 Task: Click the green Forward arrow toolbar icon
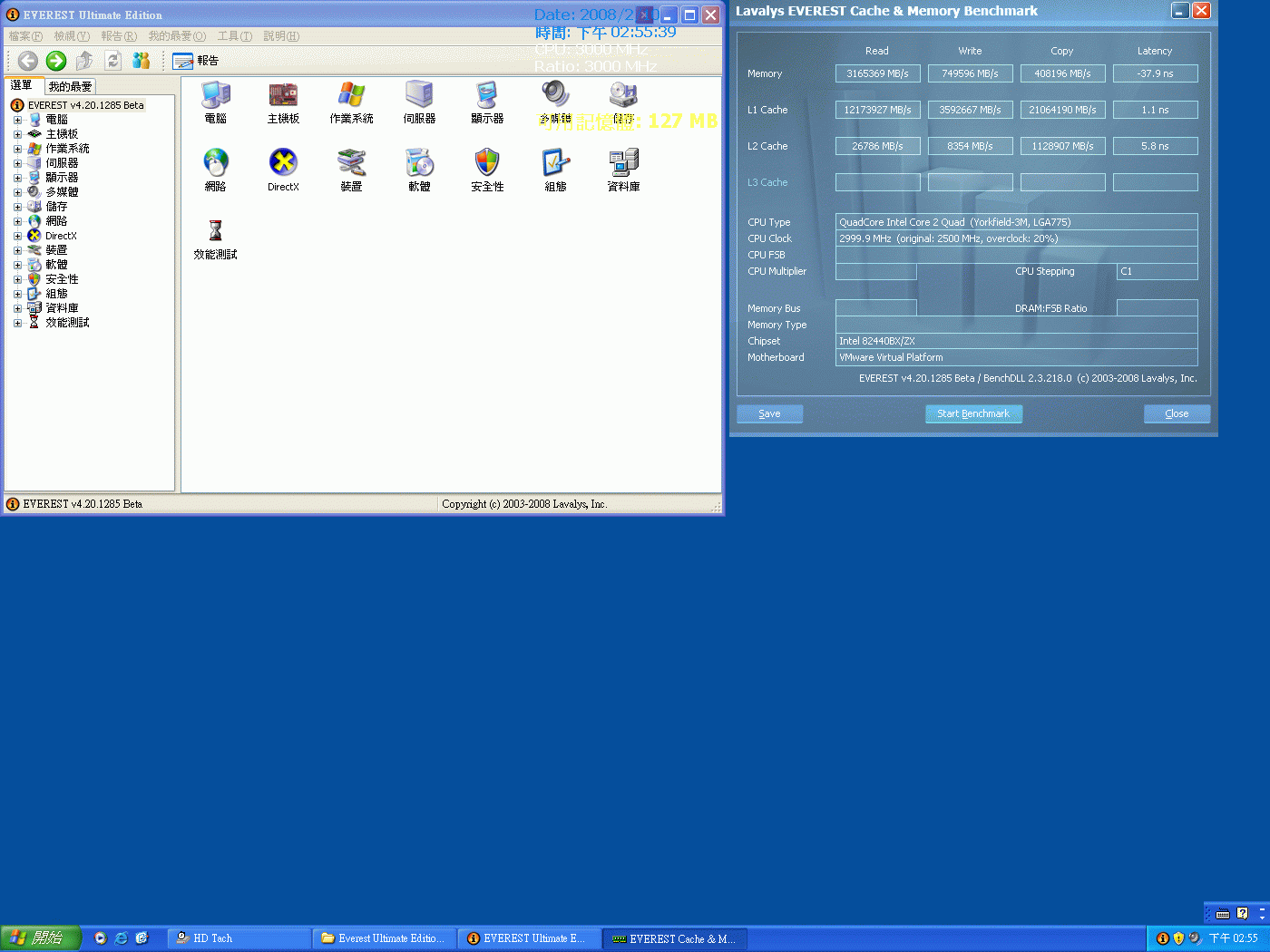[56, 61]
